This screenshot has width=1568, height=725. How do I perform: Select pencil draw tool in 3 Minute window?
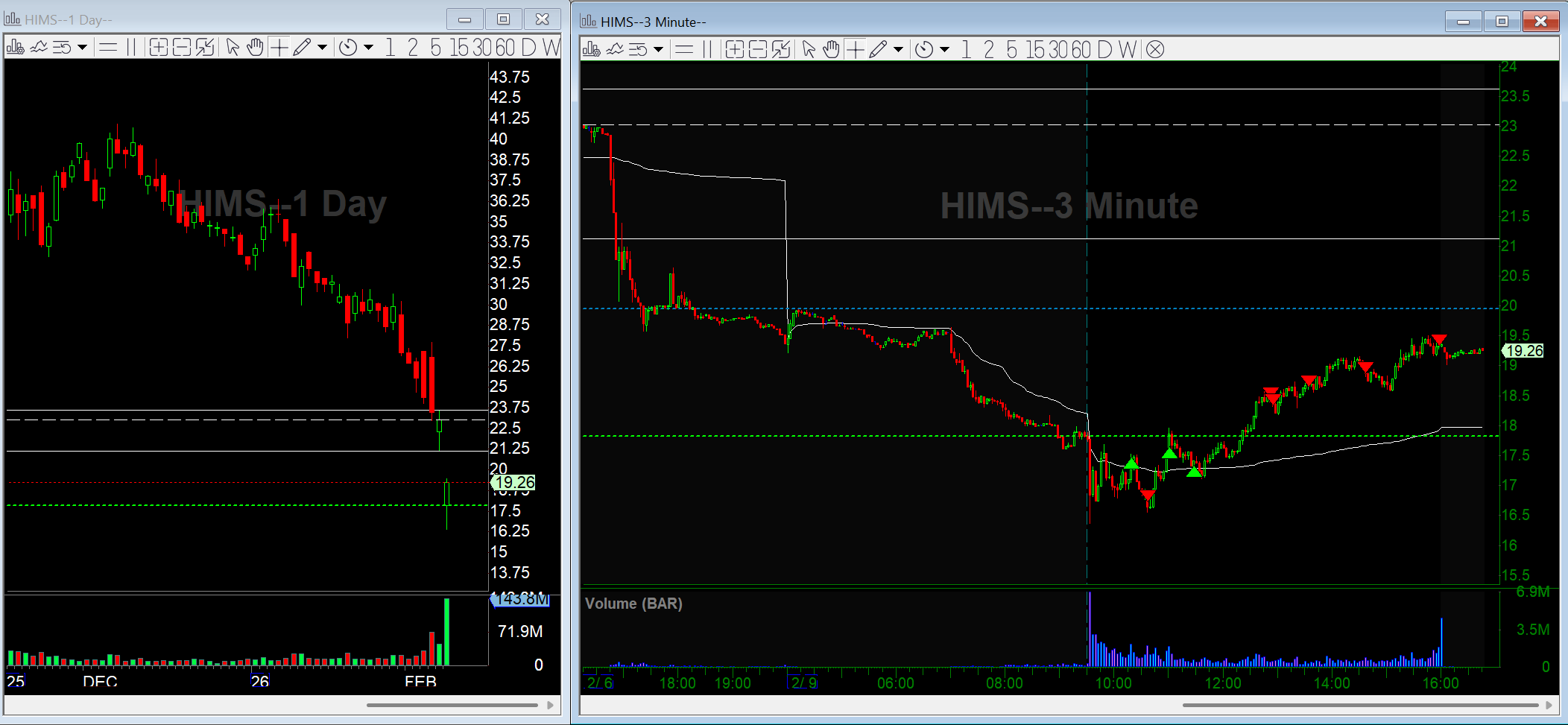(878, 49)
